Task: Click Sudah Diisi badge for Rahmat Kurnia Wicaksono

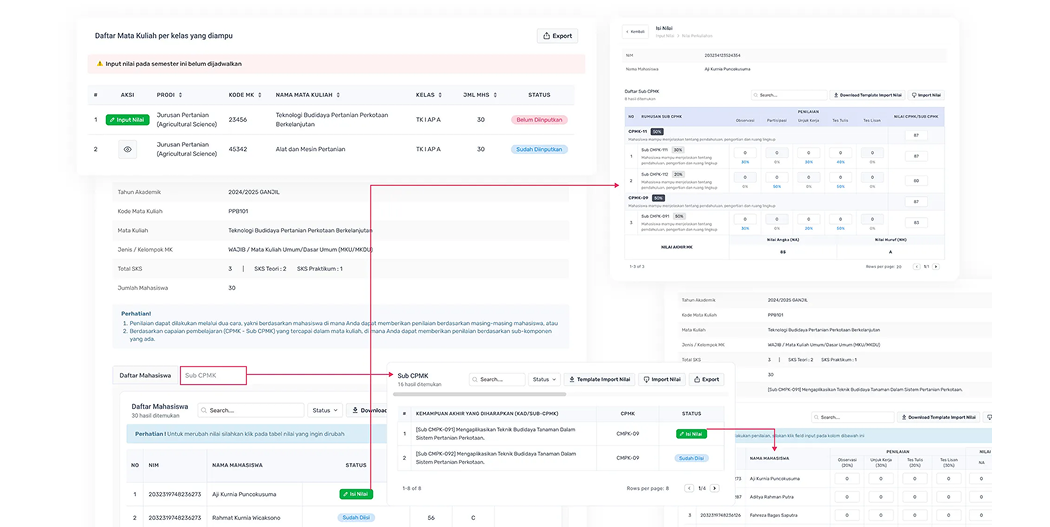Action: coord(356,518)
